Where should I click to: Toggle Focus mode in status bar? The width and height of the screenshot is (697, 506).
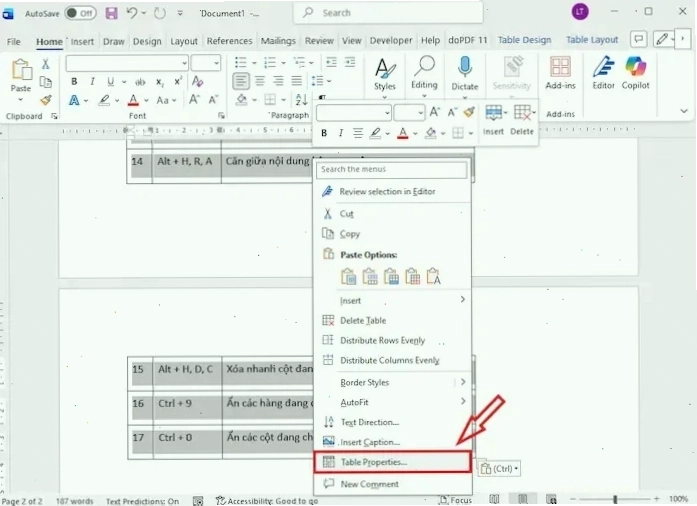[x=455, y=500]
